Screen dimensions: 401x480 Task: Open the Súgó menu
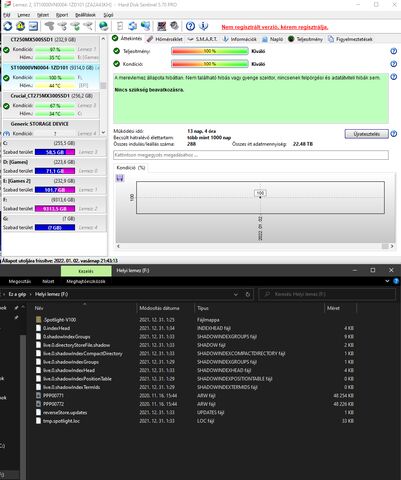[x=108, y=15]
